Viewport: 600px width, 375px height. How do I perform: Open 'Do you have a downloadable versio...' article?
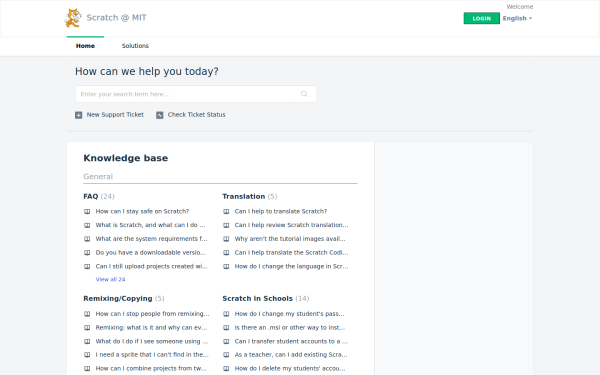click(x=151, y=253)
